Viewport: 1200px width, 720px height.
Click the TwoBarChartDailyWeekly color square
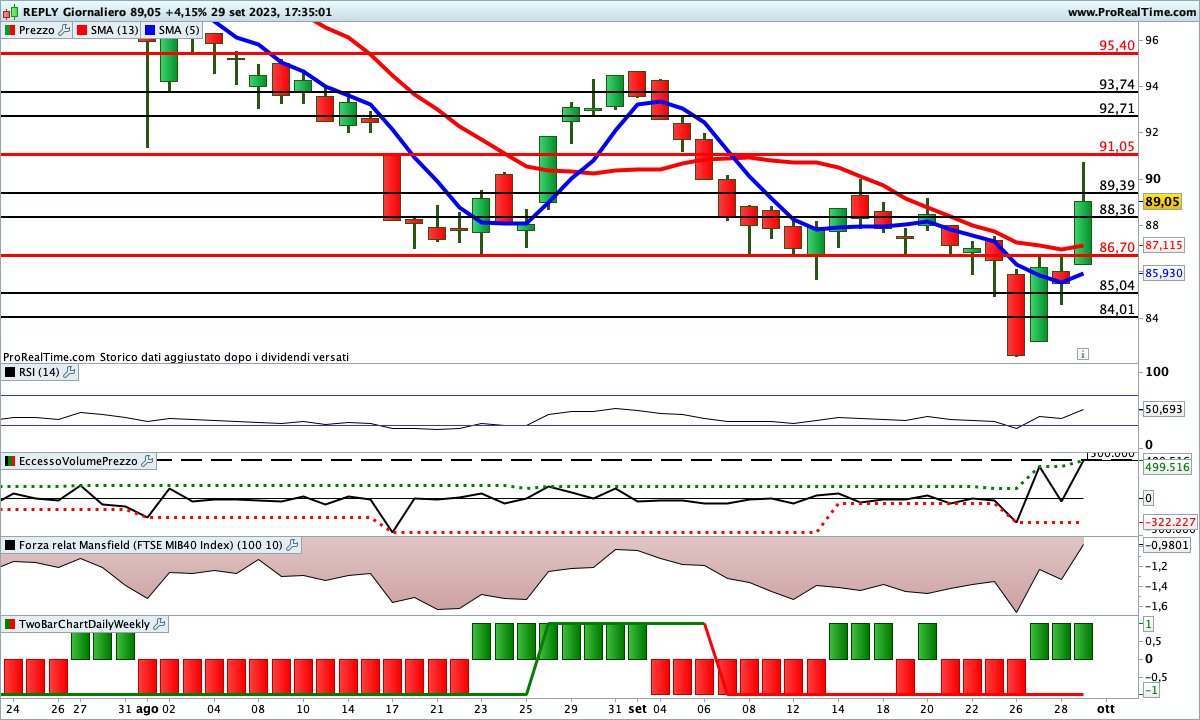10,624
